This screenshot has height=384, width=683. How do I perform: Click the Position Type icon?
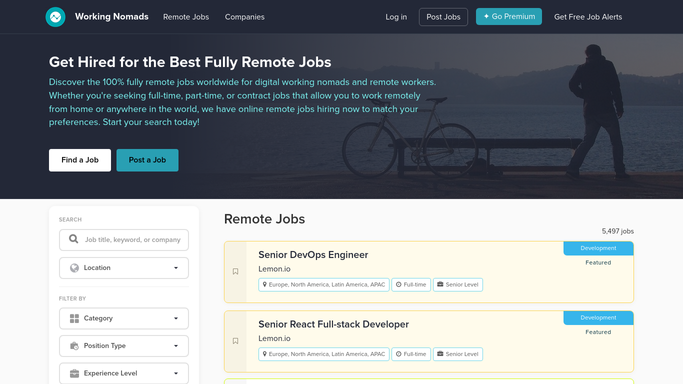tap(74, 346)
